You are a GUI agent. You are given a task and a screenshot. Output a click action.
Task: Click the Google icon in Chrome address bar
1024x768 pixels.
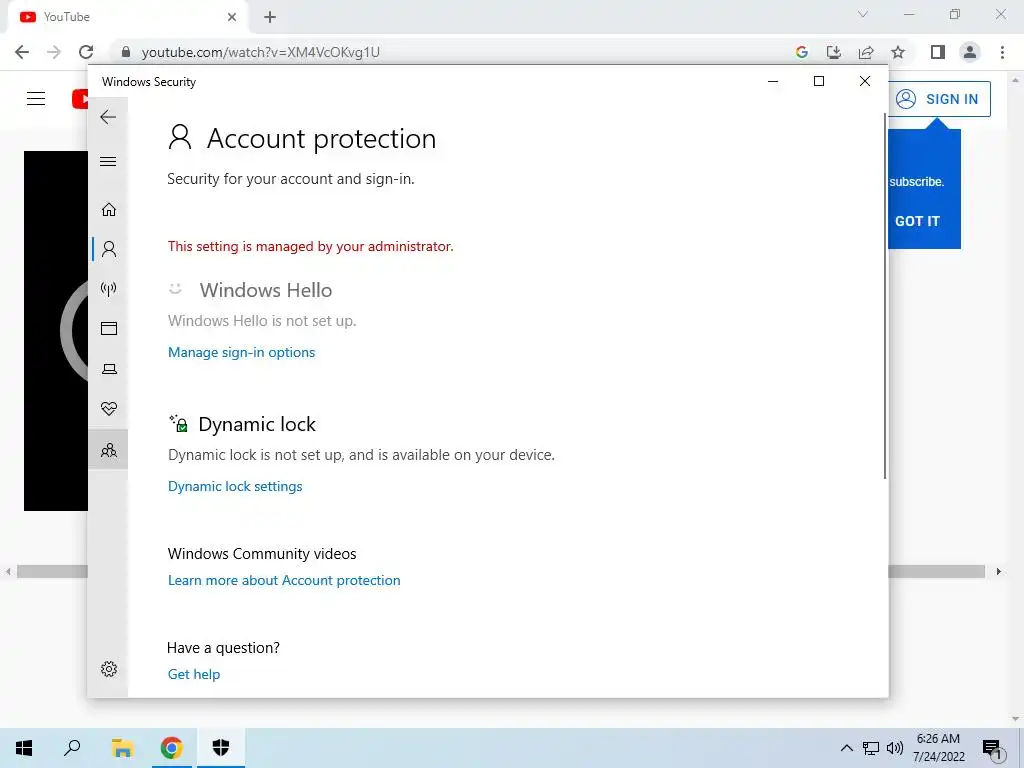pyautogui.click(x=802, y=52)
